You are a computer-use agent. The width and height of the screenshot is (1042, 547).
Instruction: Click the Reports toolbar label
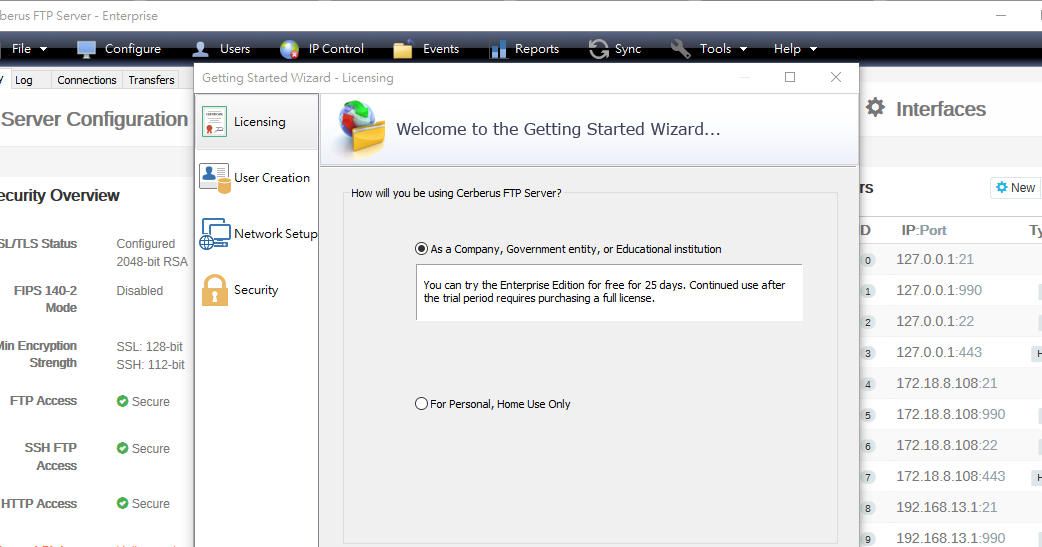pyautogui.click(x=537, y=49)
